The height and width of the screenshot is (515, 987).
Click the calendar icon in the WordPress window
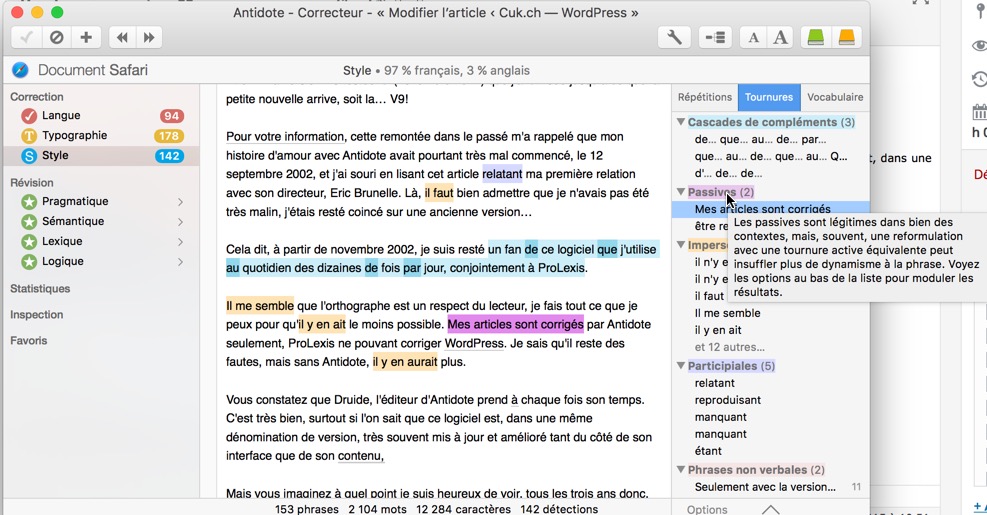point(979,113)
